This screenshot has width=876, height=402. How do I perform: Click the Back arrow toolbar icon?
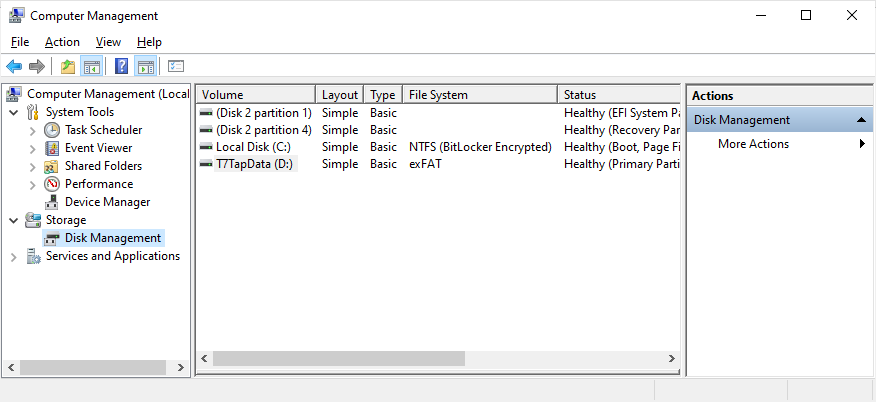14,67
